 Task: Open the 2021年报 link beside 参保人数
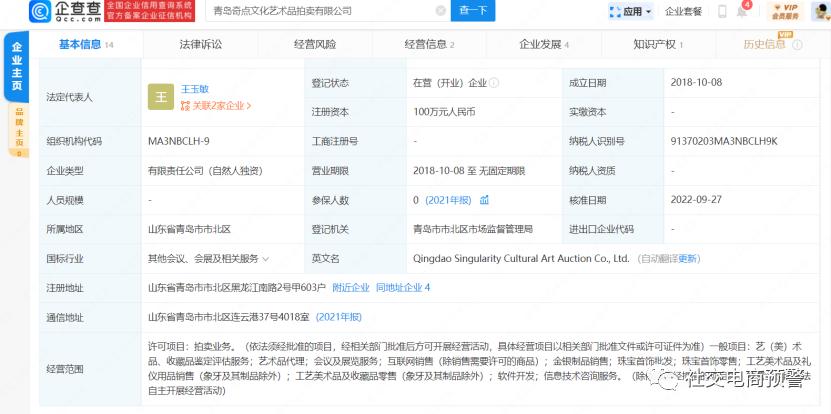(448, 200)
